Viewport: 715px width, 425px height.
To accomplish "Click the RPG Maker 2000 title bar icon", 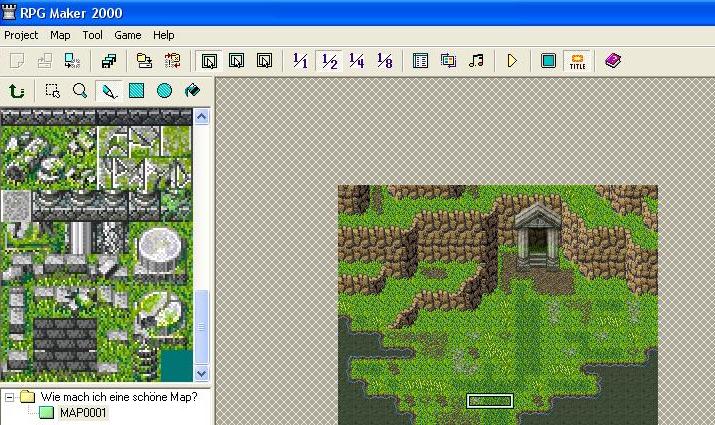I will pyautogui.click(x=9, y=12).
